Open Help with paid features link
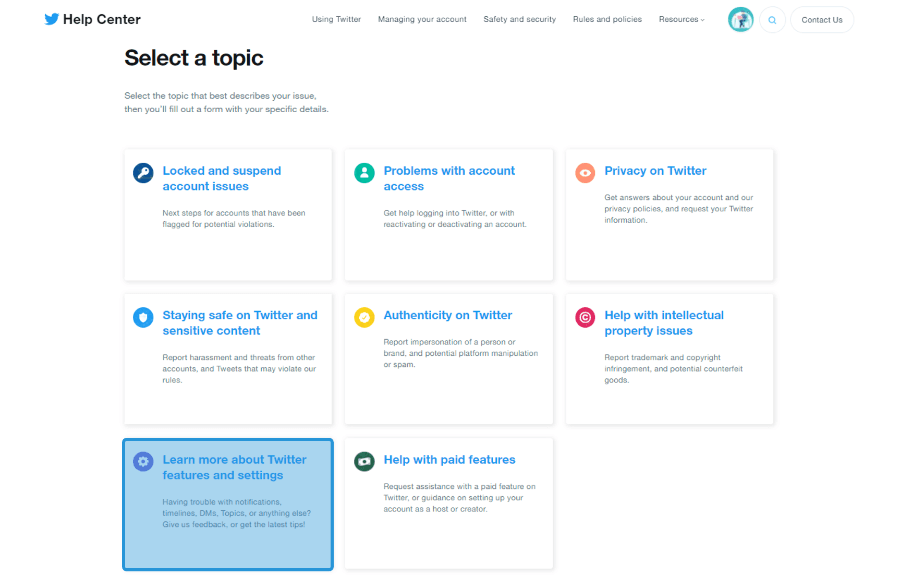Screen dimensions: 900x587 click(x=449, y=460)
